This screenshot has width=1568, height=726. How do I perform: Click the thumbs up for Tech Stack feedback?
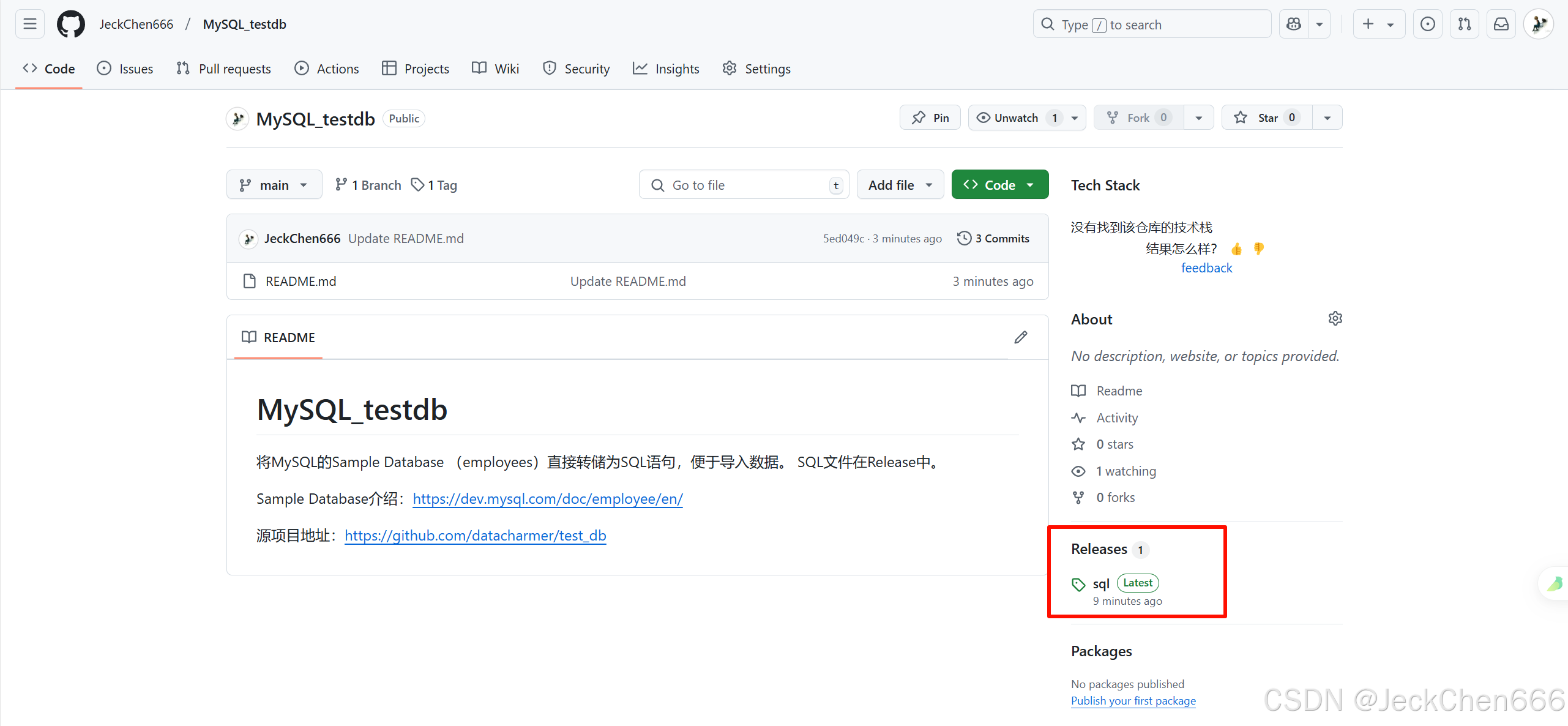(1236, 249)
